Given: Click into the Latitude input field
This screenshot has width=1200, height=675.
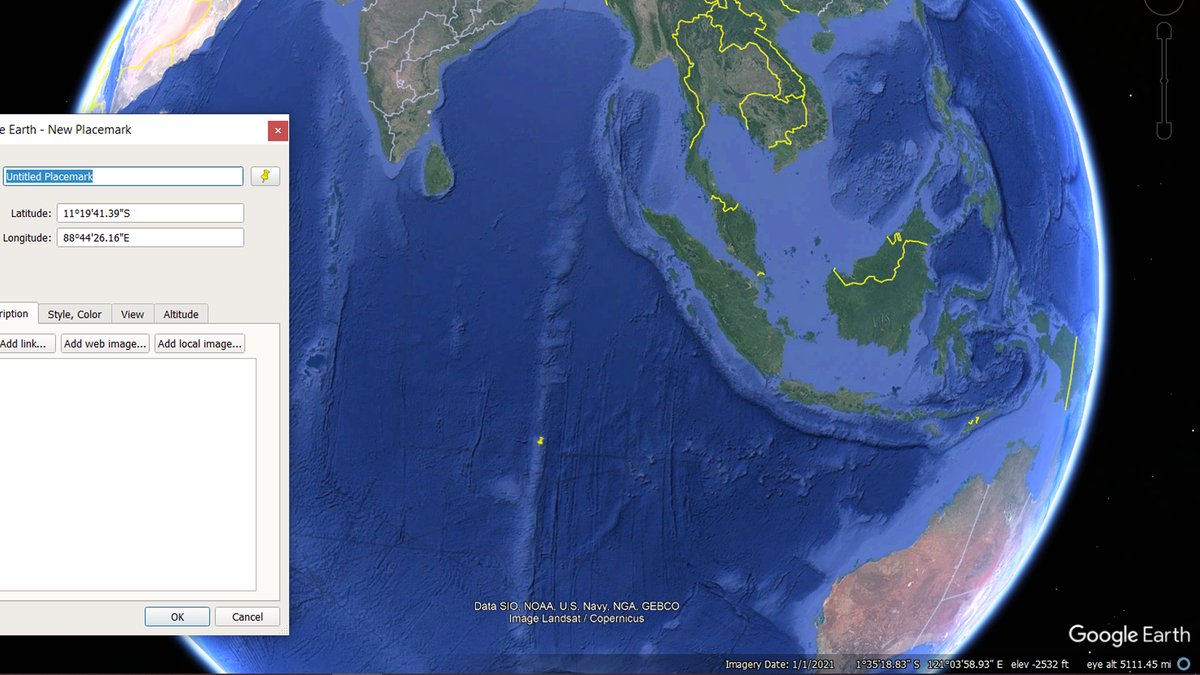Looking at the screenshot, I should pyautogui.click(x=150, y=213).
